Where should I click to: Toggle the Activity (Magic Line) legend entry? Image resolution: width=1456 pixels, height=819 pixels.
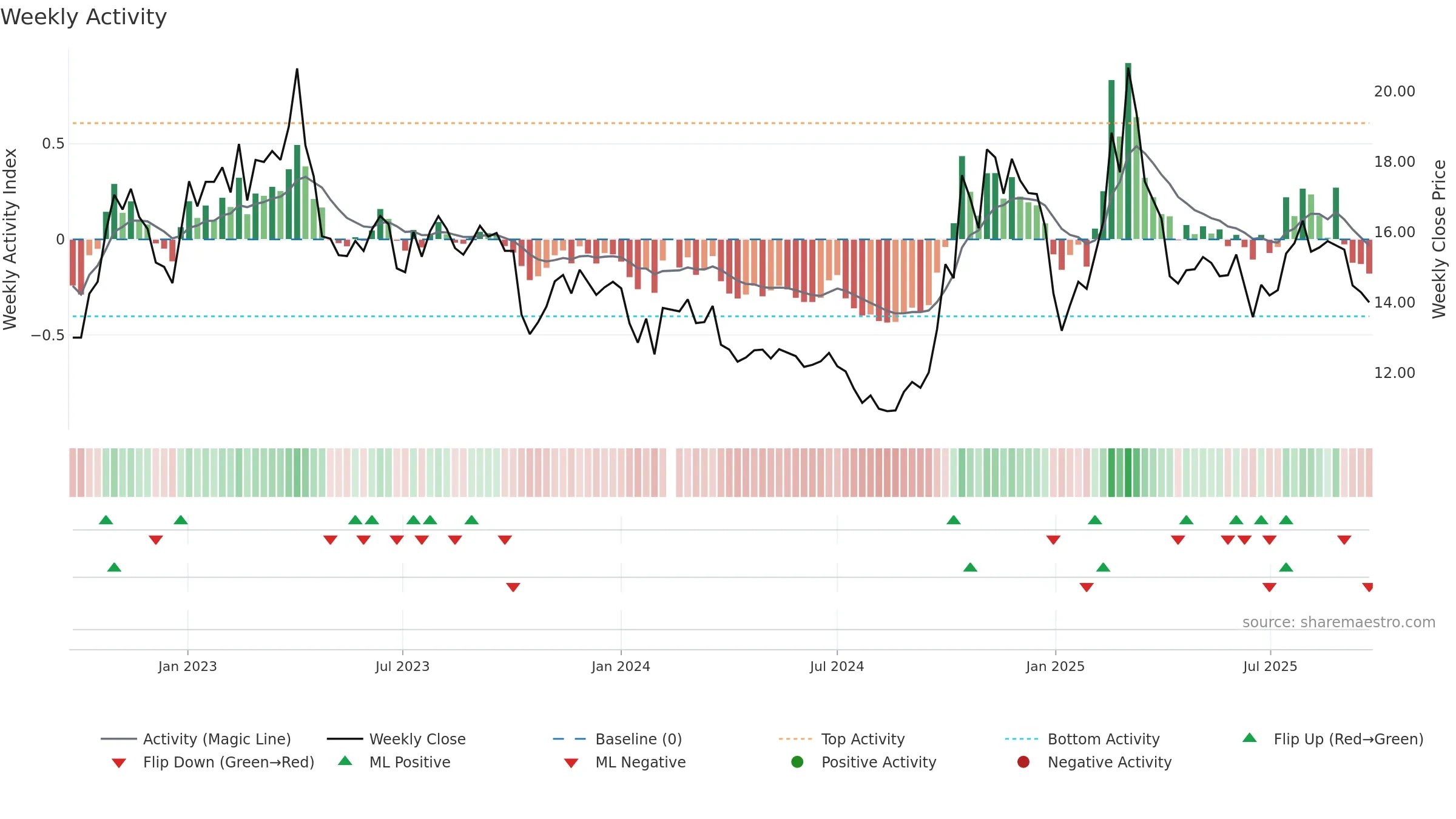[x=196, y=739]
